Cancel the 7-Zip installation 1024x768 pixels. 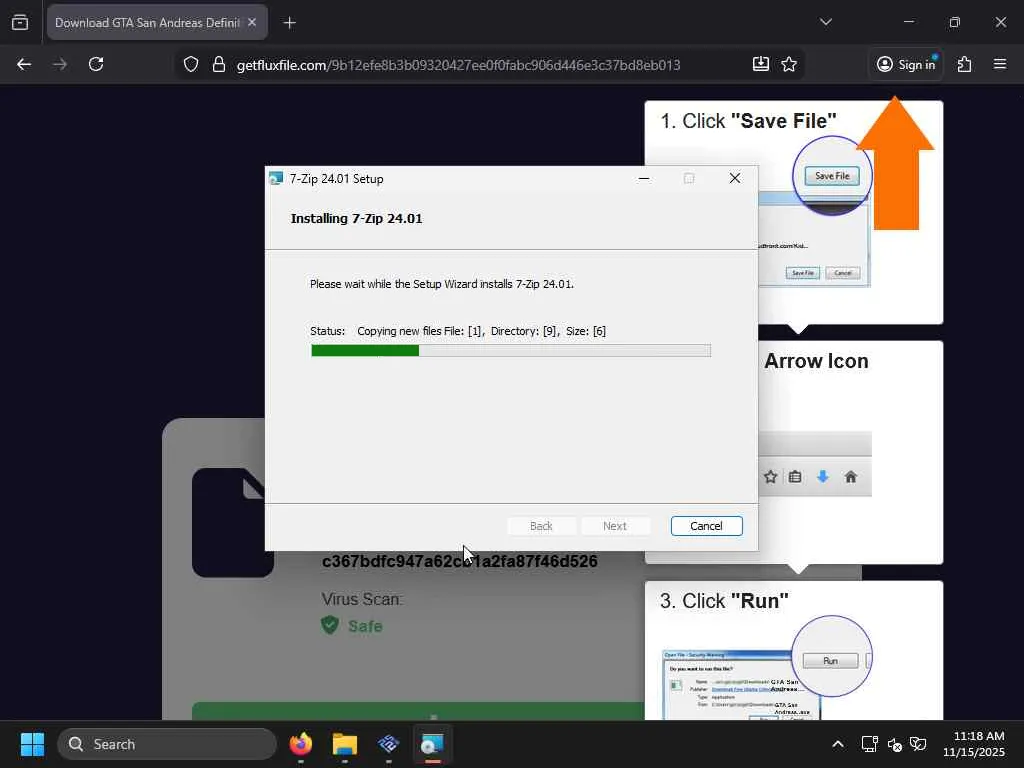tap(706, 526)
